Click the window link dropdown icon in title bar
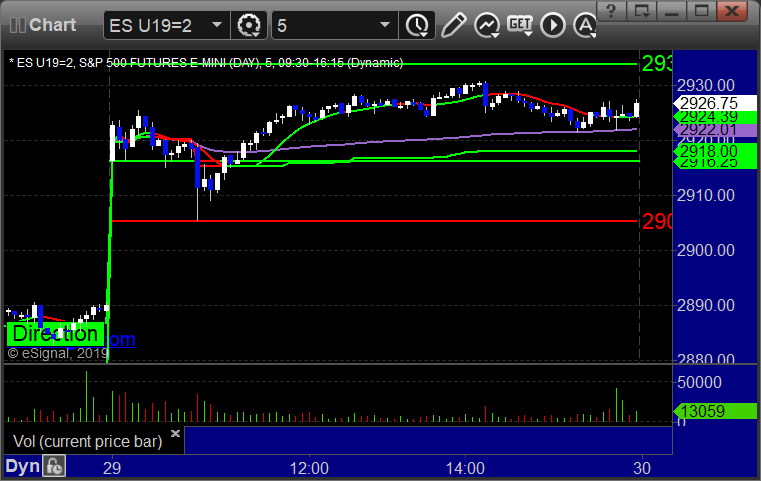761x481 pixels. point(642,10)
